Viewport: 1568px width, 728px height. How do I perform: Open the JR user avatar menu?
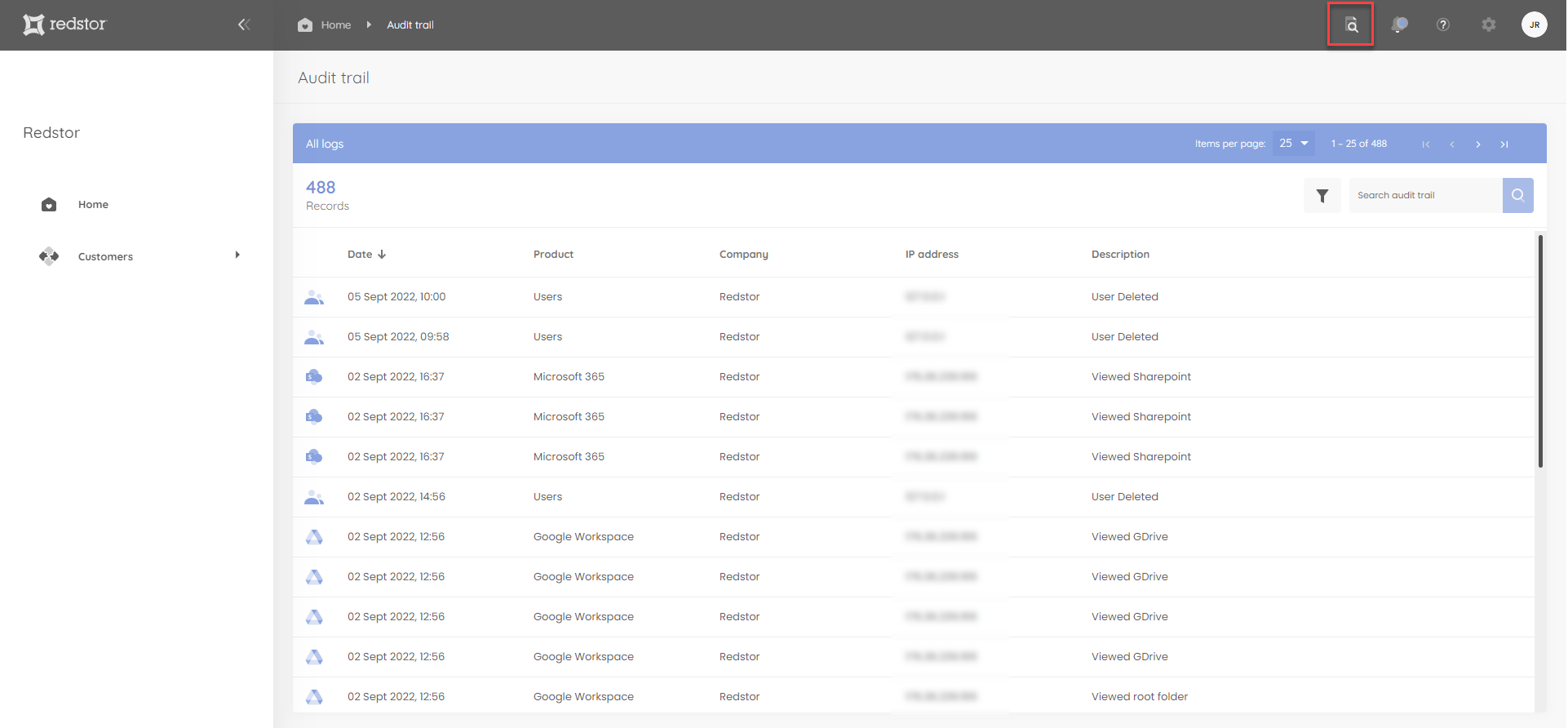click(x=1535, y=24)
